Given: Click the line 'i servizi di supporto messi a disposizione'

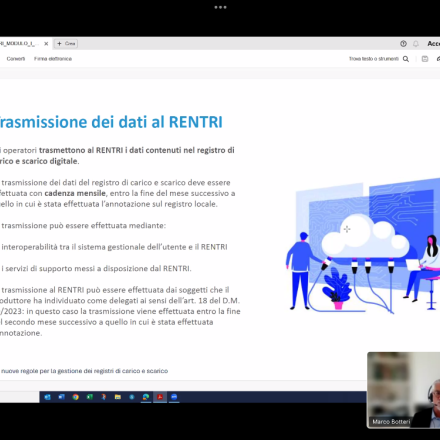Looking at the screenshot, I should 96,269.
